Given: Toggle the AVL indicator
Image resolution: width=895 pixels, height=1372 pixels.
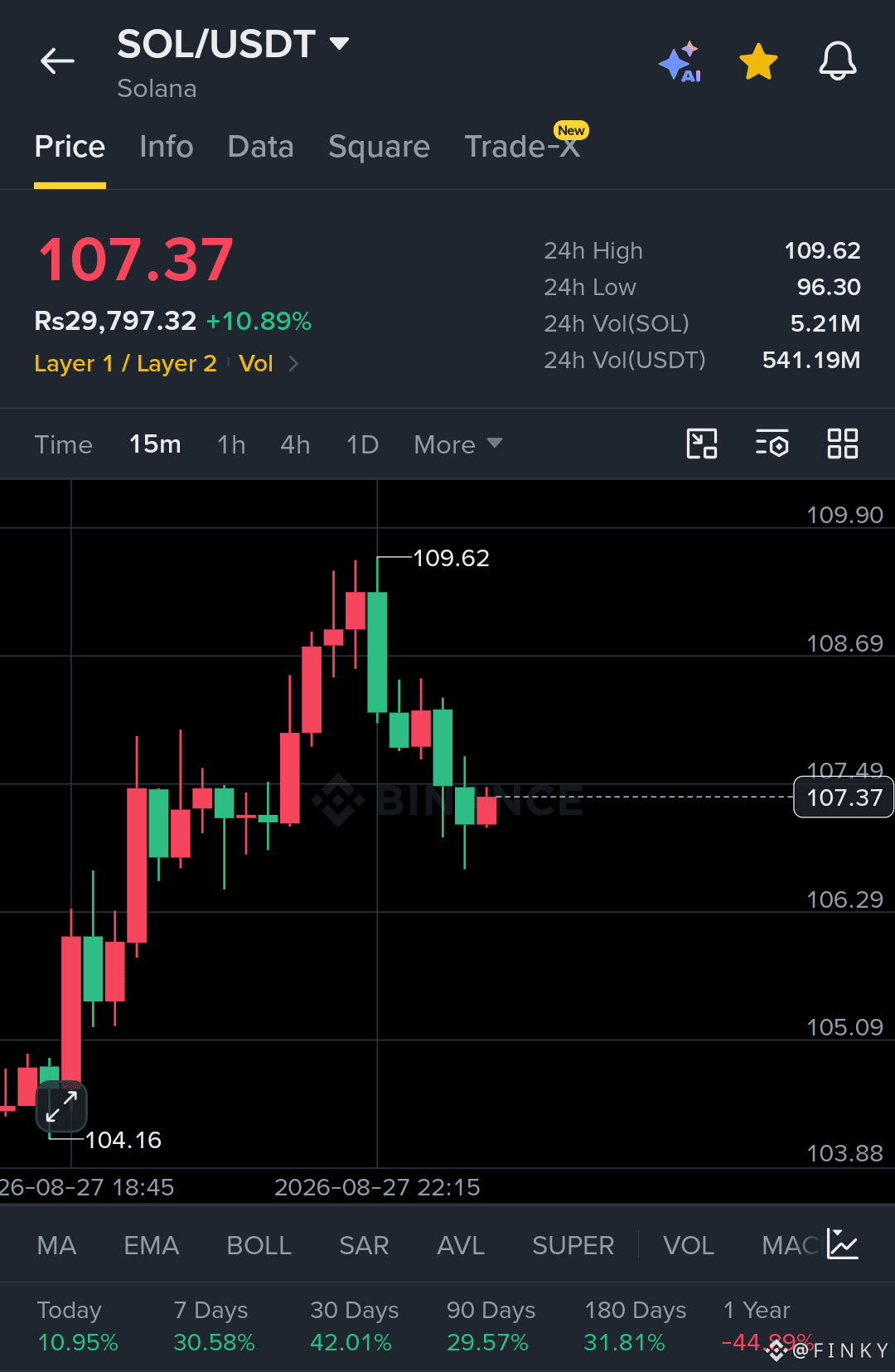Looking at the screenshot, I should coord(461,1245).
